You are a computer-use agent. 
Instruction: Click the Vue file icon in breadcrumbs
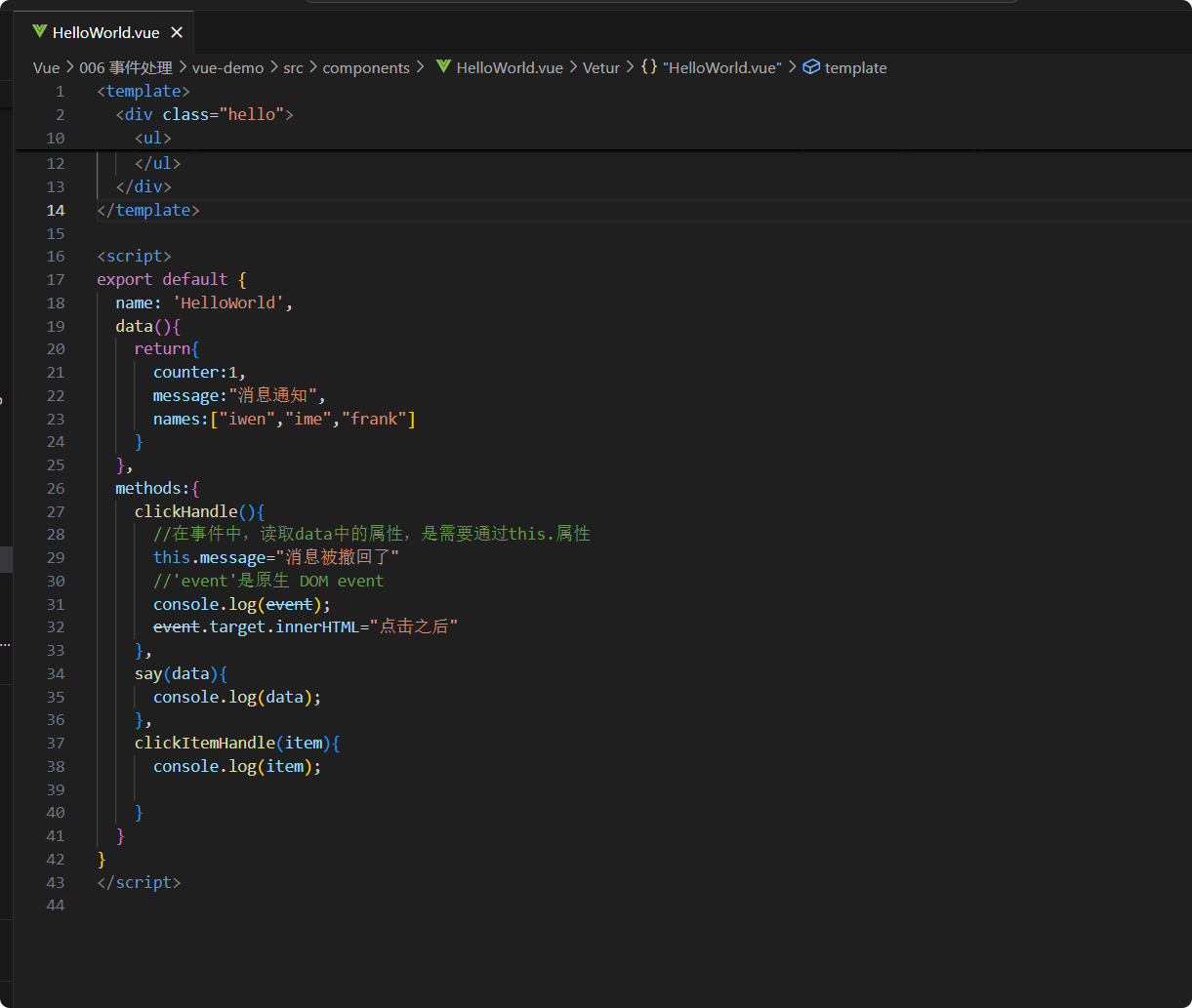click(443, 67)
